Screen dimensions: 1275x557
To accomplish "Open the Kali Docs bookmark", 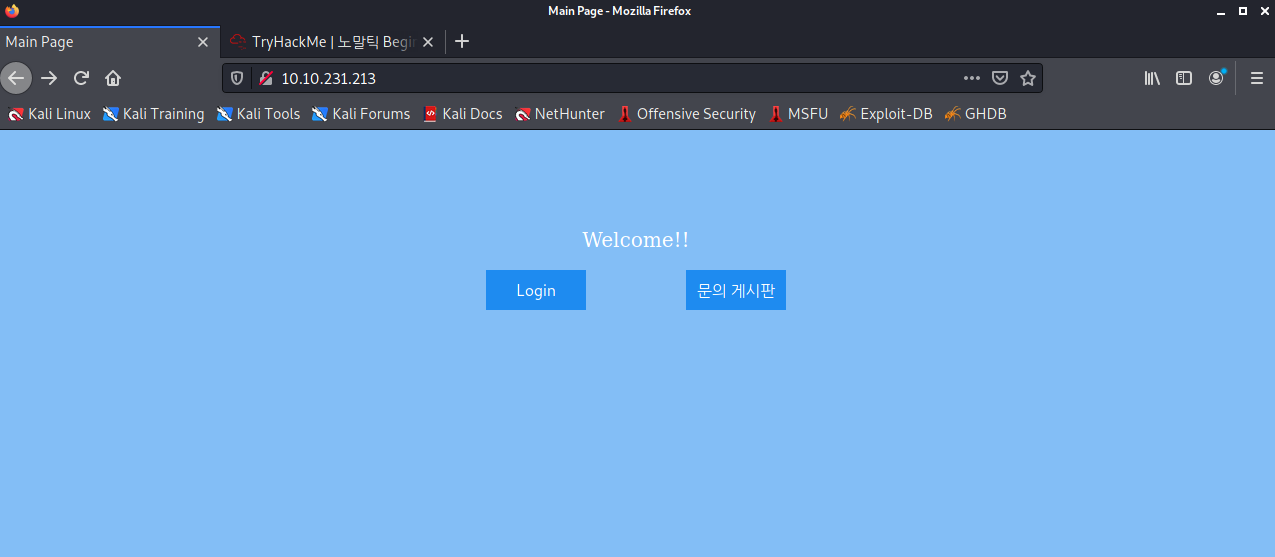I will [463, 114].
